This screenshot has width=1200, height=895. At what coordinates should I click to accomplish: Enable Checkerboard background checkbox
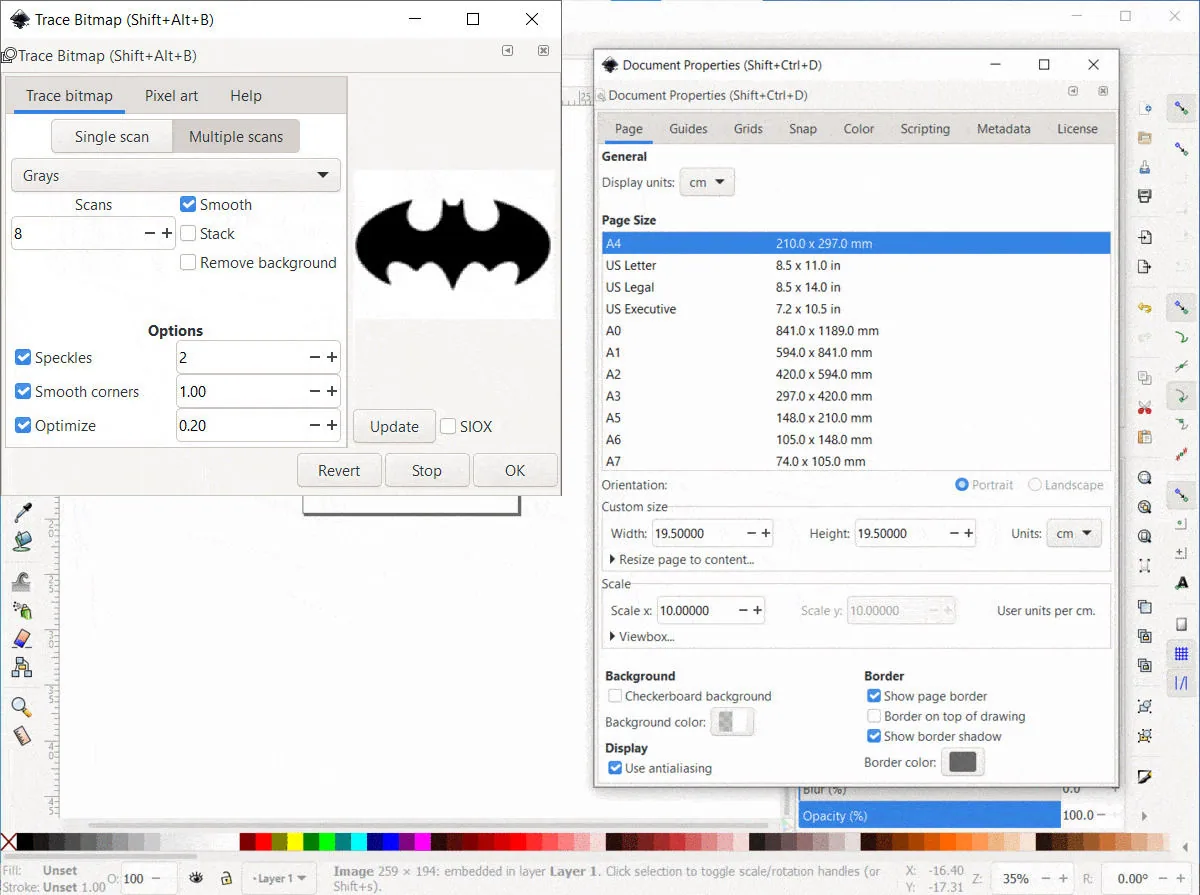pyautogui.click(x=615, y=696)
